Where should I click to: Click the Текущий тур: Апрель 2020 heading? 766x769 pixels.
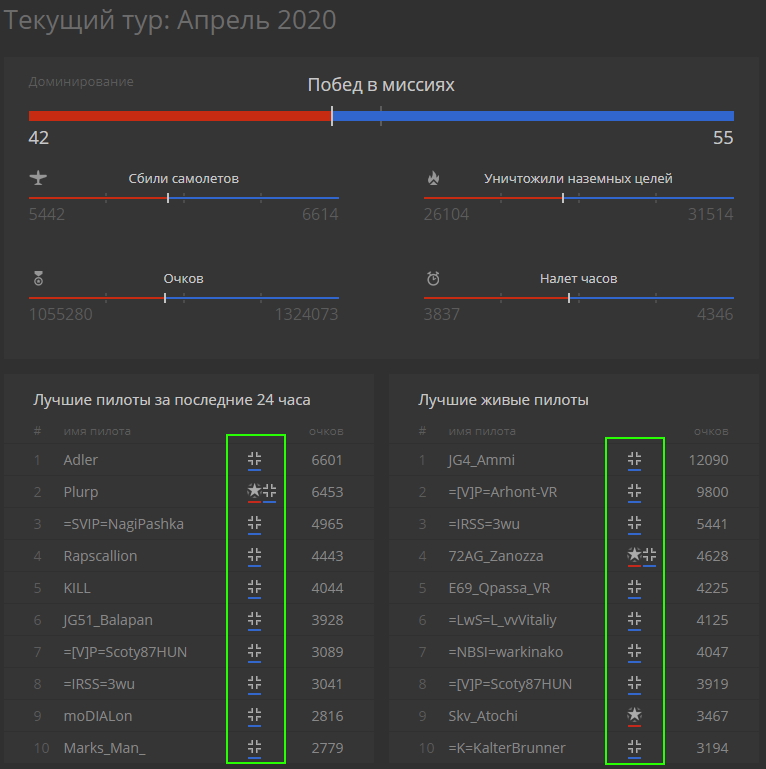[x=171, y=20]
